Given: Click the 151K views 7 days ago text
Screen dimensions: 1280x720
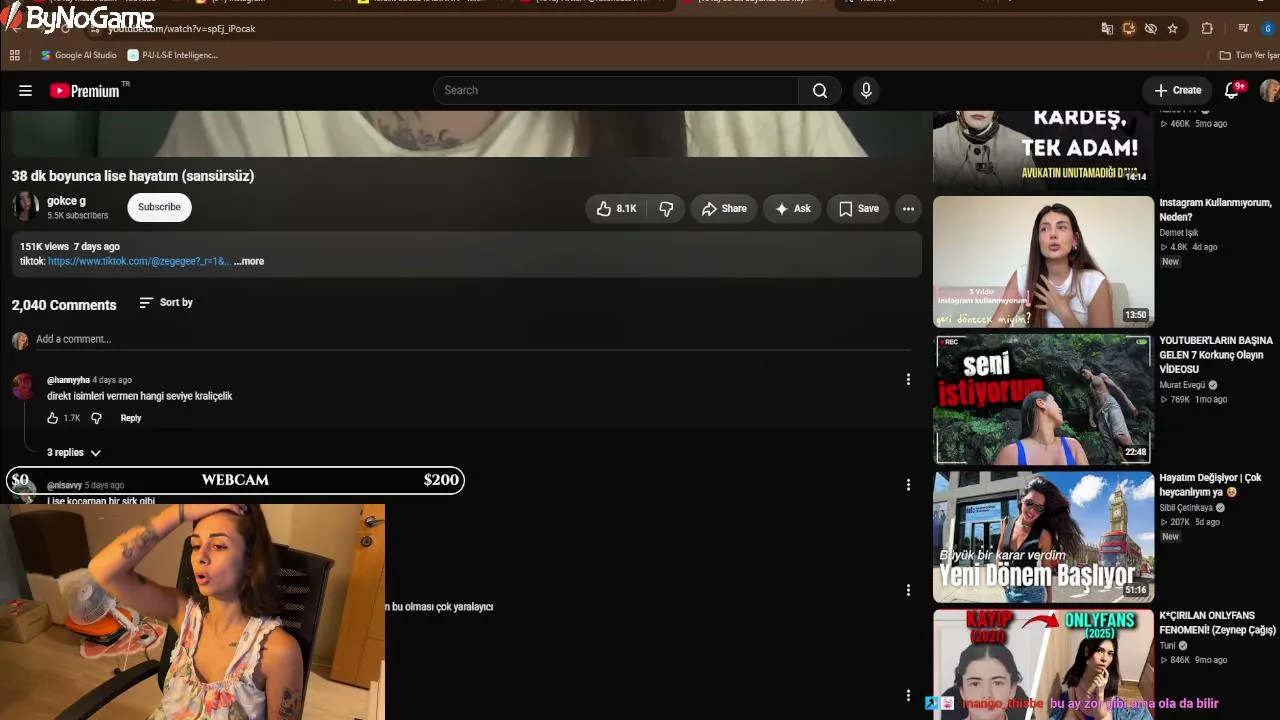Looking at the screenshot, I should click(x=70, y=247).
